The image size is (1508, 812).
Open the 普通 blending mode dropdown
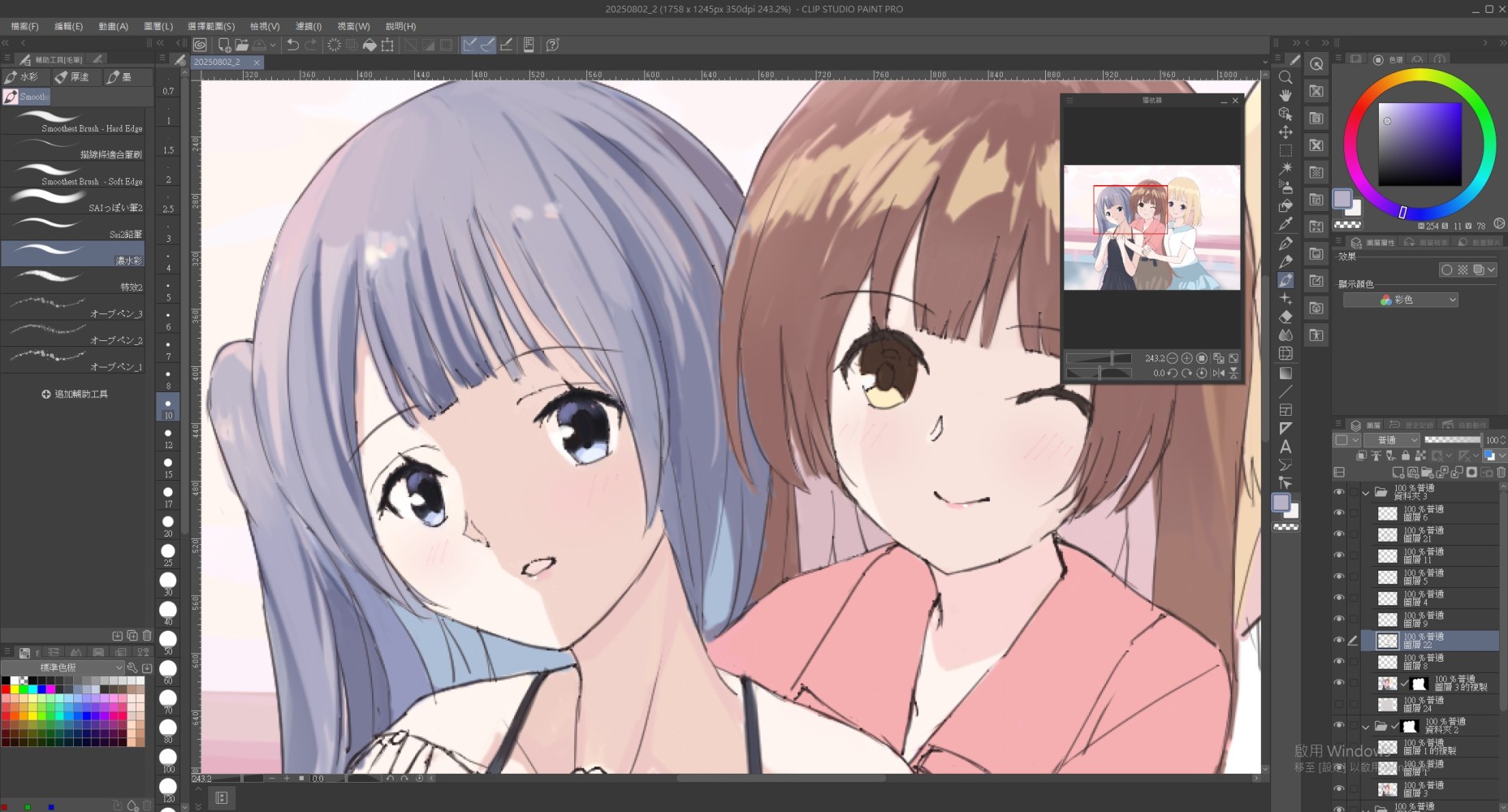[x=1392, y=440]
